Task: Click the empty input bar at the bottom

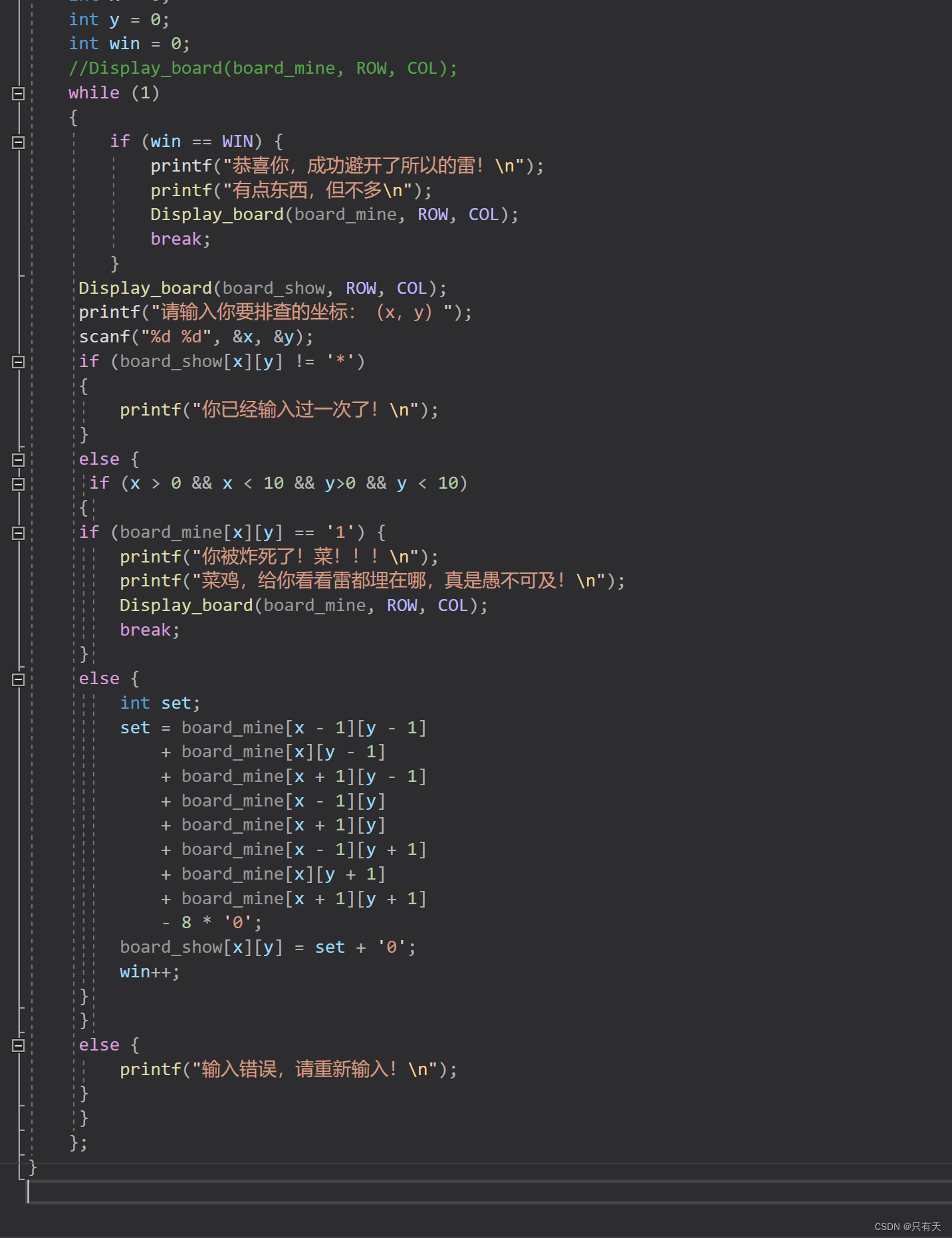Action: [489, 1192]
